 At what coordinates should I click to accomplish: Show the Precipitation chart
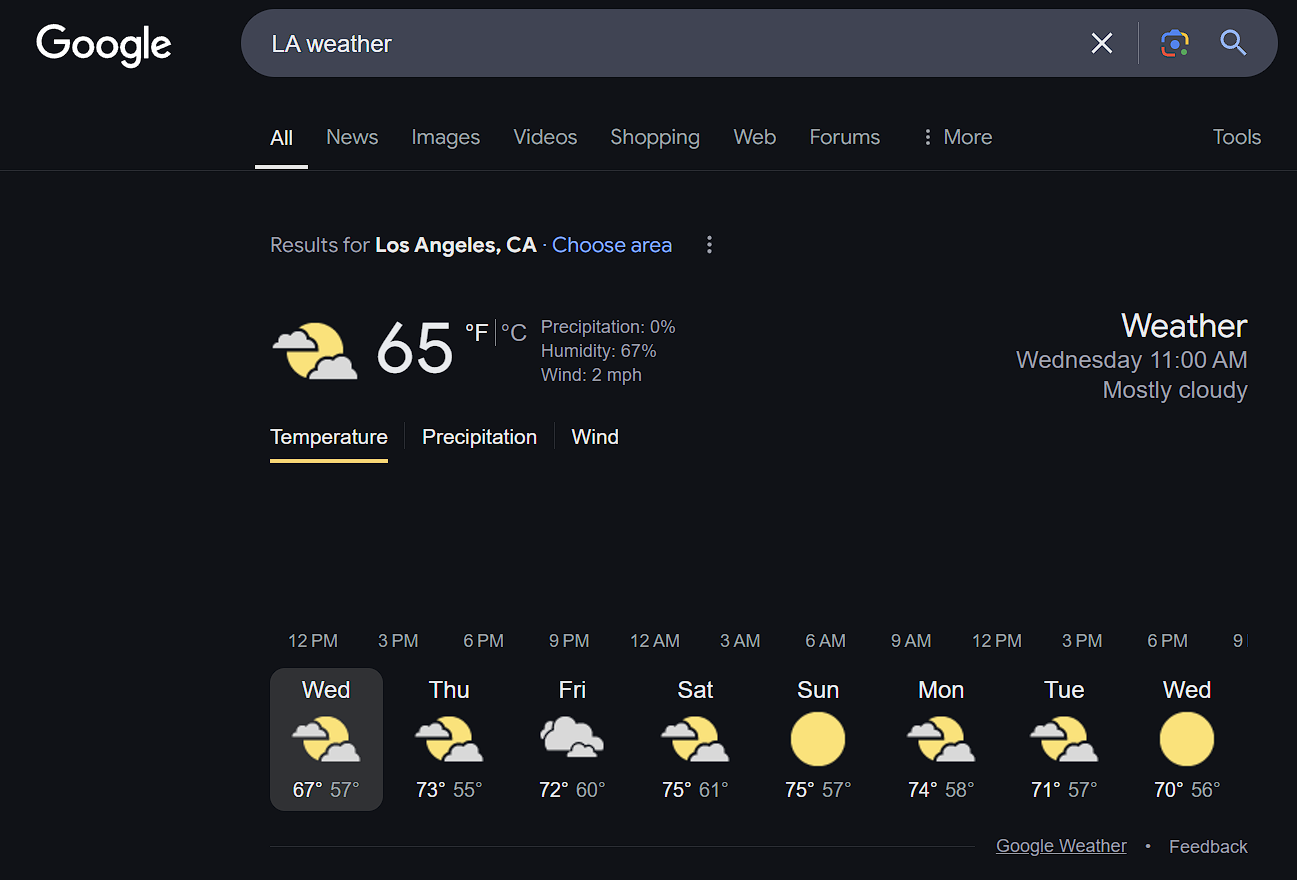(x=479, y=437)
